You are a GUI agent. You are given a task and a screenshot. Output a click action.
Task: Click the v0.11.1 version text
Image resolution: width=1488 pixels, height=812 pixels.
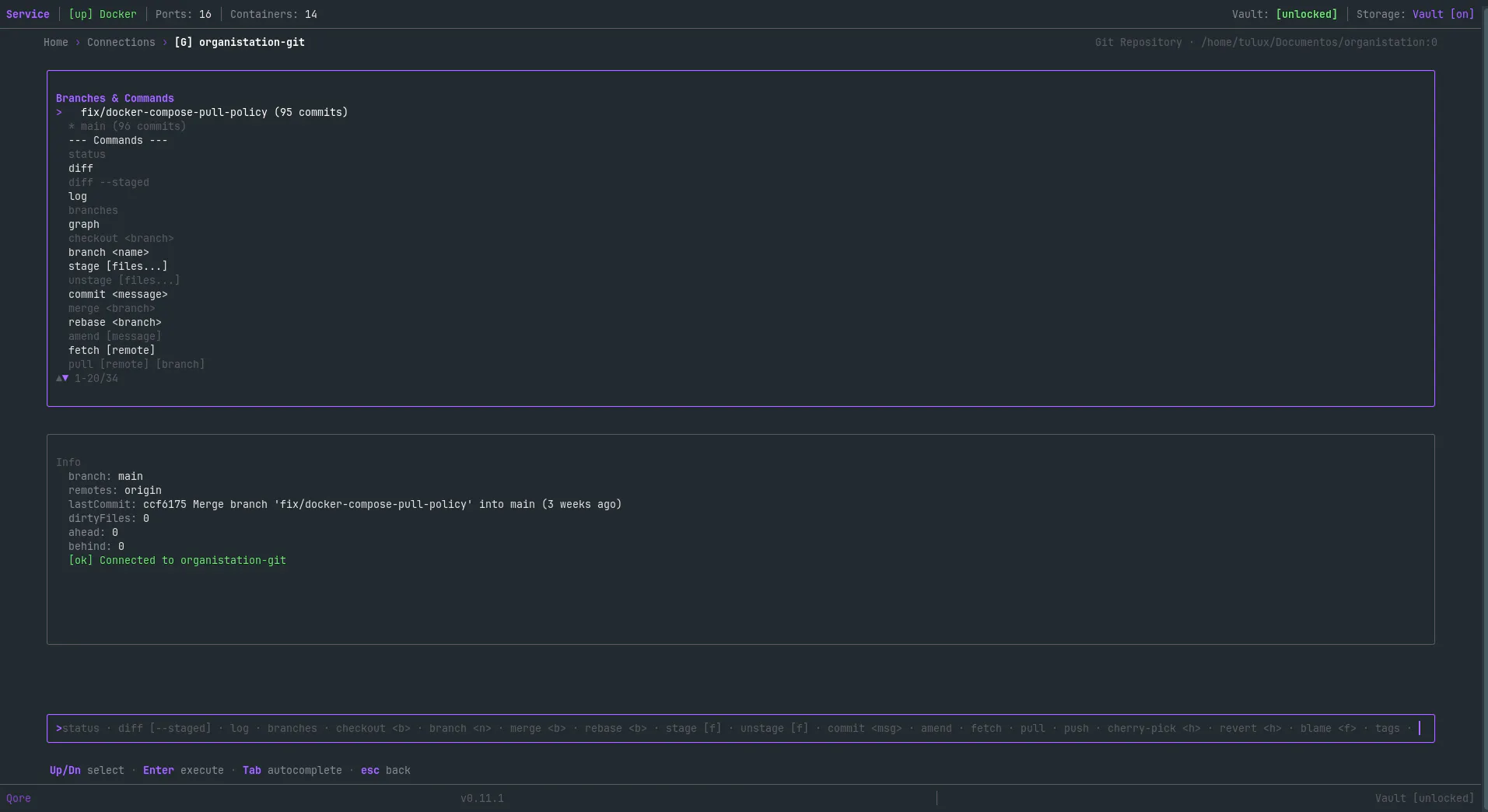point(481,798)
